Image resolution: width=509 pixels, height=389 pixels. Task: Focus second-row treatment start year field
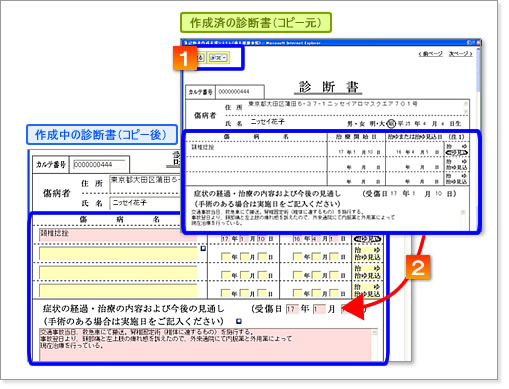pyautogui.click(x=226, y=257)
